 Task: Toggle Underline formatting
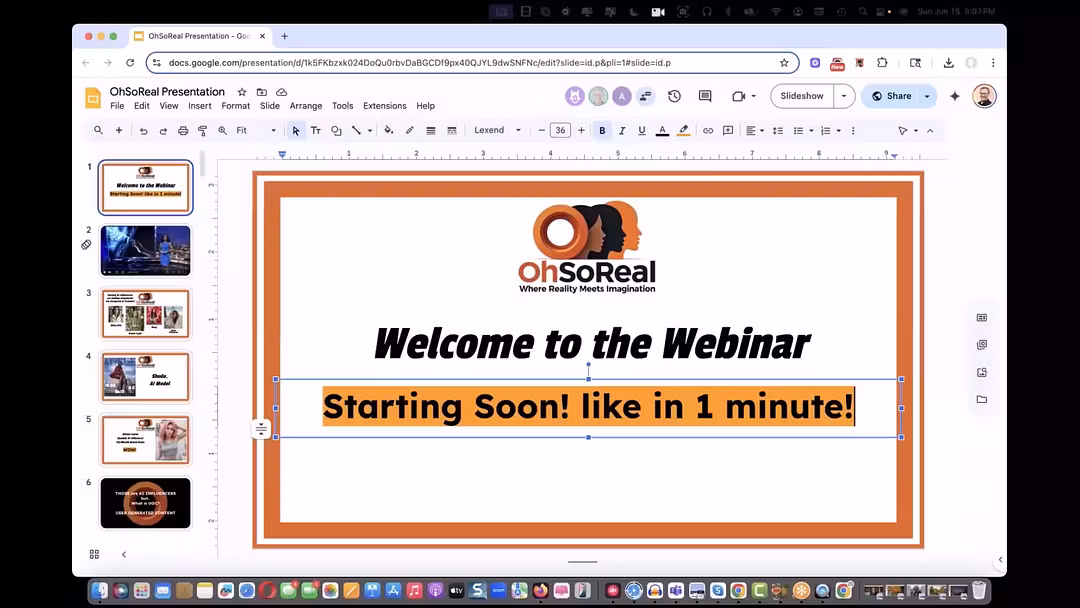(x=642, y=130)
